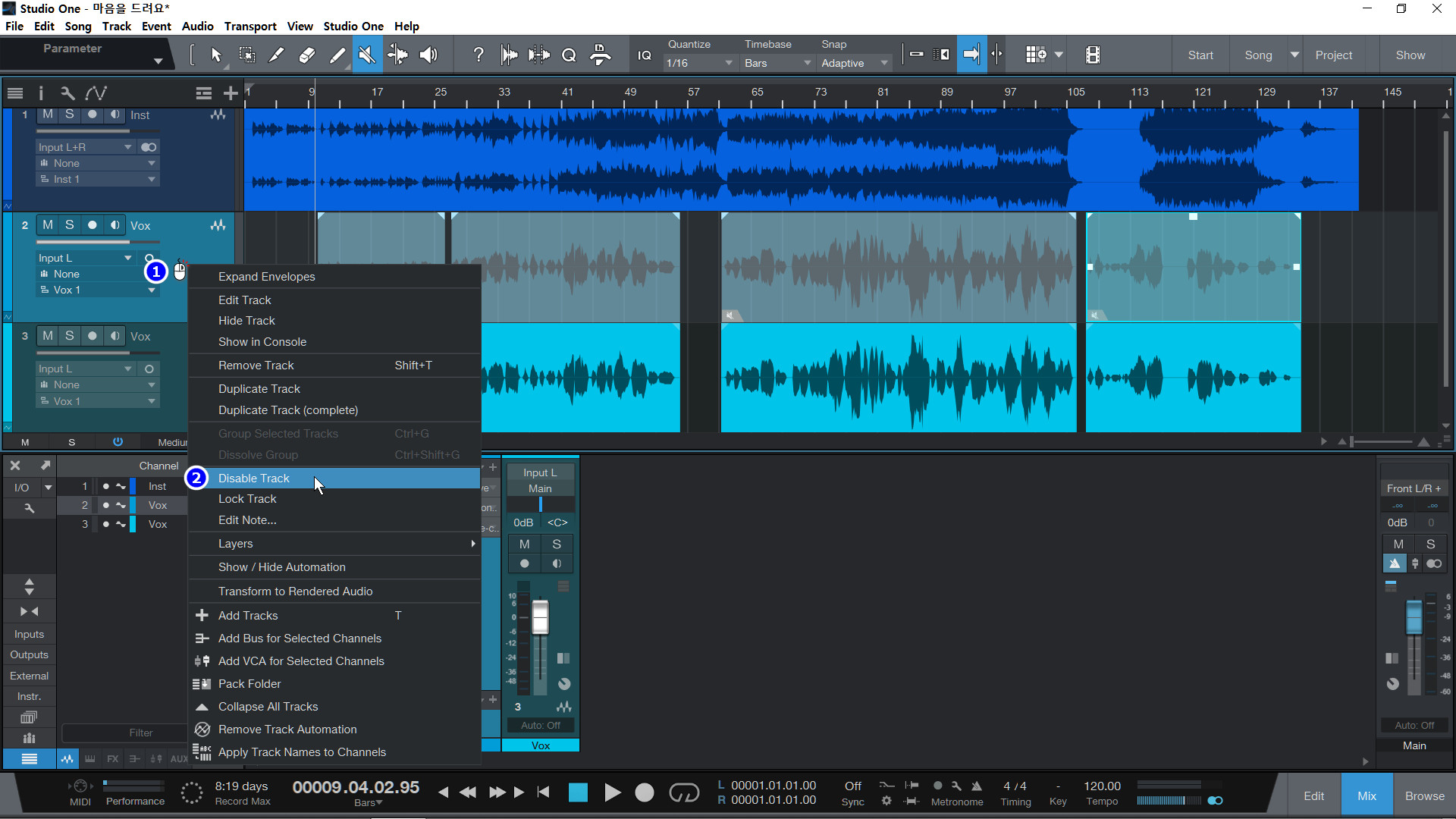Select the Eraser tool
The image size is (1456, 819).
(306, 55)
